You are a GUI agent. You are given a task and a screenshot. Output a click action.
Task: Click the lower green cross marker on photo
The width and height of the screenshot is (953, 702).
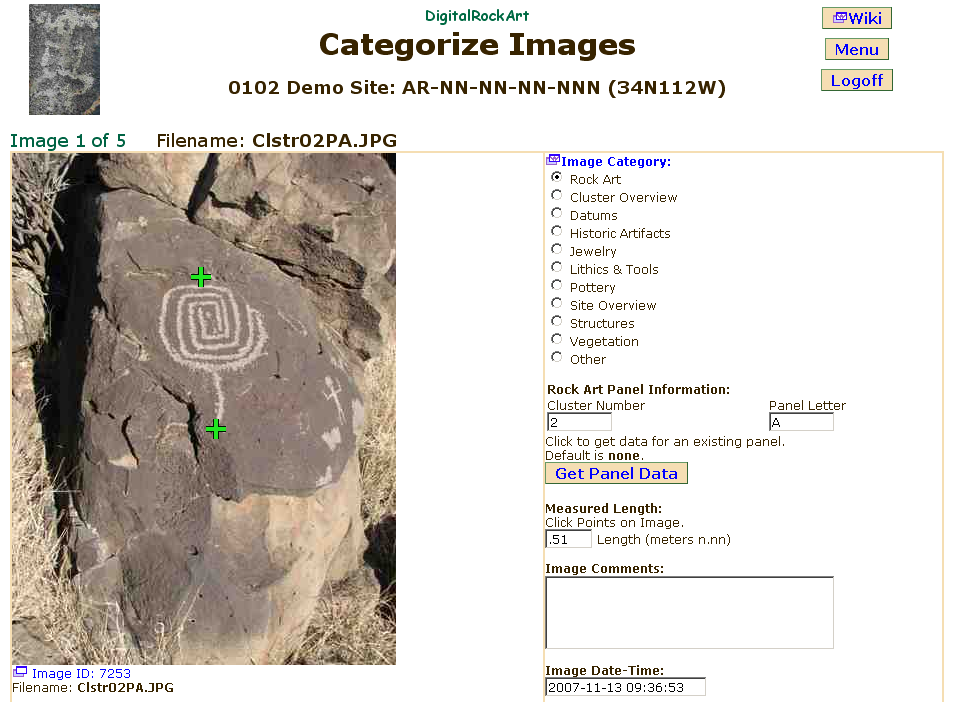tap(215, 430)
